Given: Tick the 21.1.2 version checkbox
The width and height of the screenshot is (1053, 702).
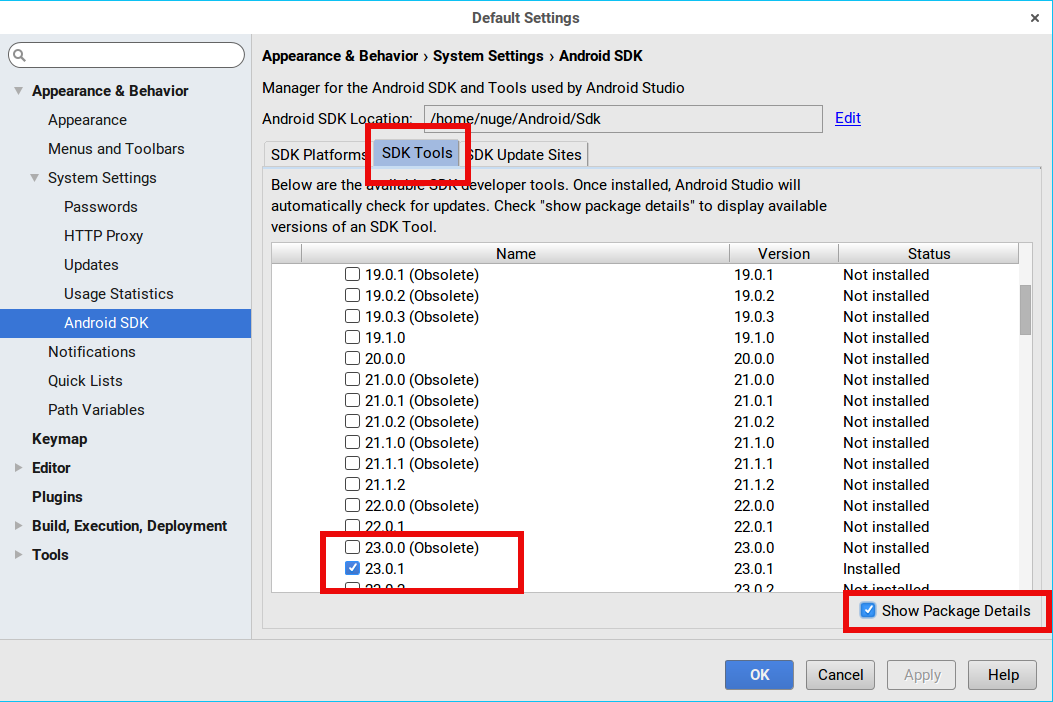Looking at the screenshot, I should [x=352, y=485].
